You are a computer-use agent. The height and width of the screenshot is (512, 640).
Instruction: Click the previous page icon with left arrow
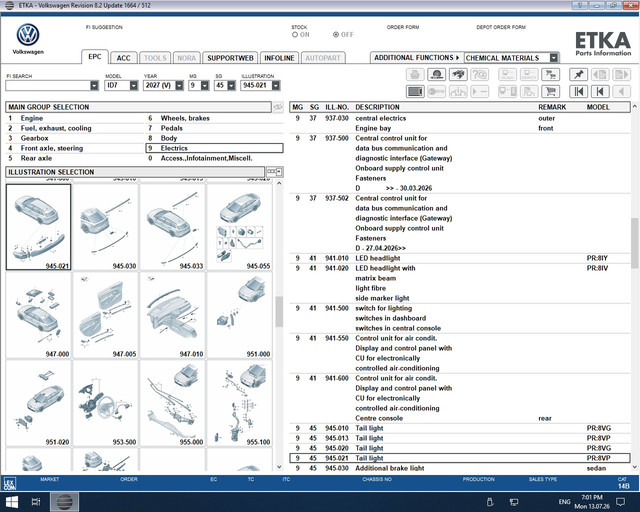600,75
